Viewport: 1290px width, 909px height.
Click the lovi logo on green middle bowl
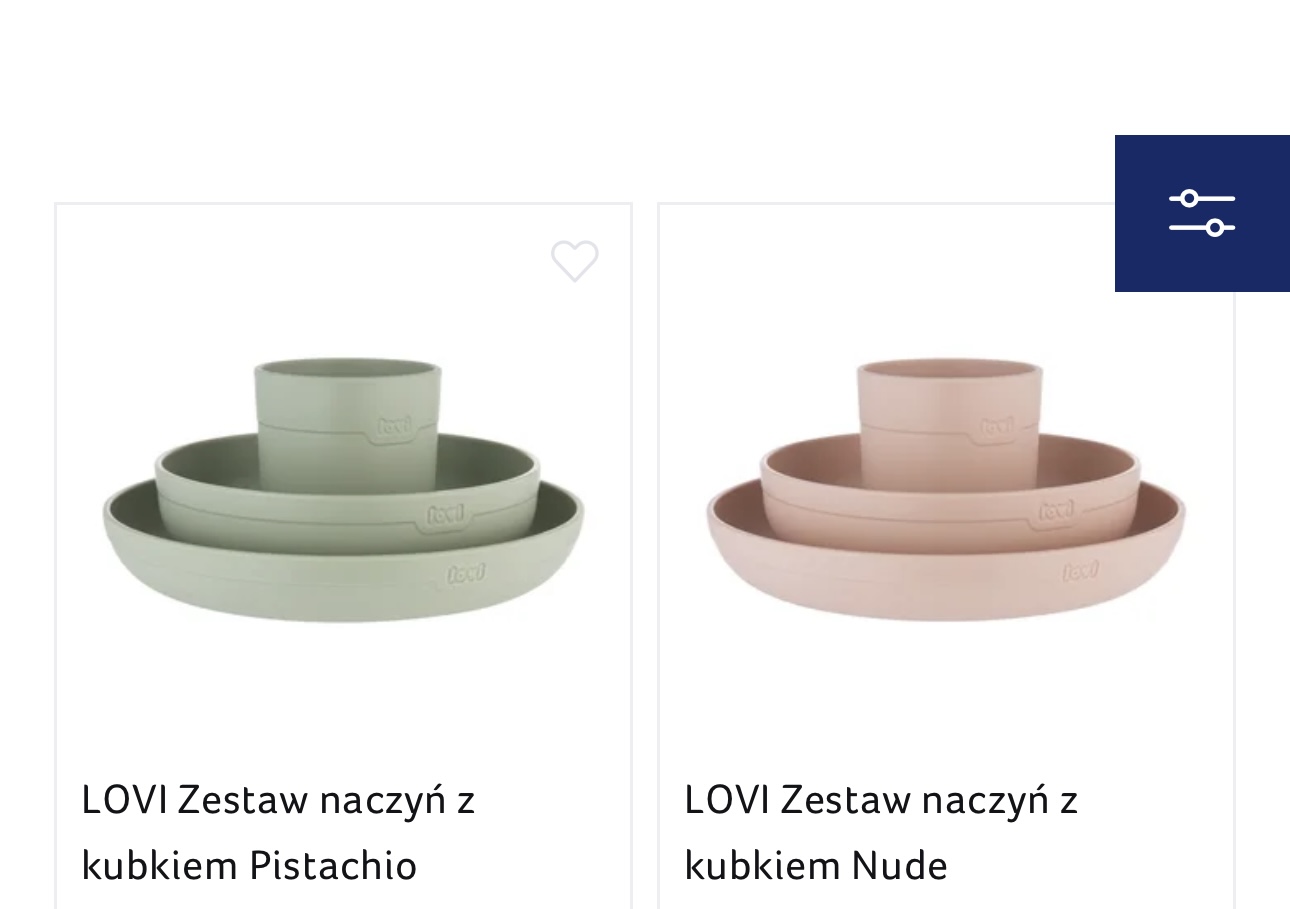pos(444,514)
